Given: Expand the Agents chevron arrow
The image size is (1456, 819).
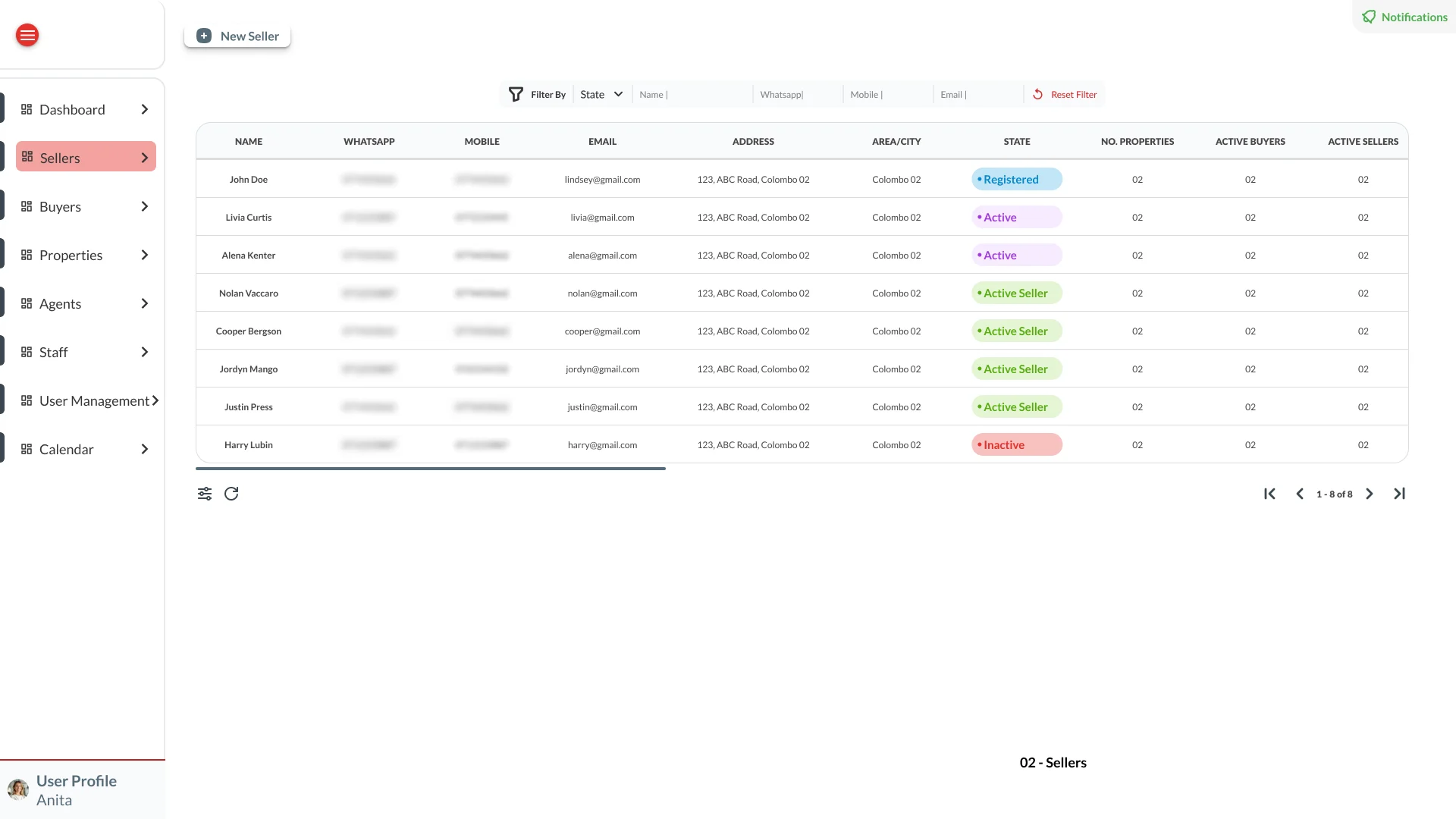Looking at the screenshot, I should click(145, 303).
